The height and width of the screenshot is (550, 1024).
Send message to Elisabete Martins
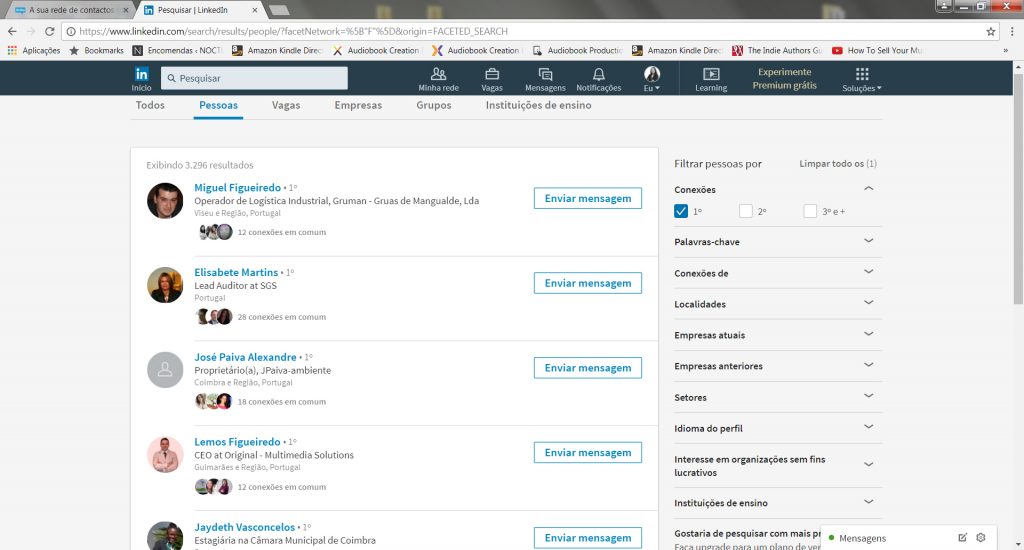[588, 283]
